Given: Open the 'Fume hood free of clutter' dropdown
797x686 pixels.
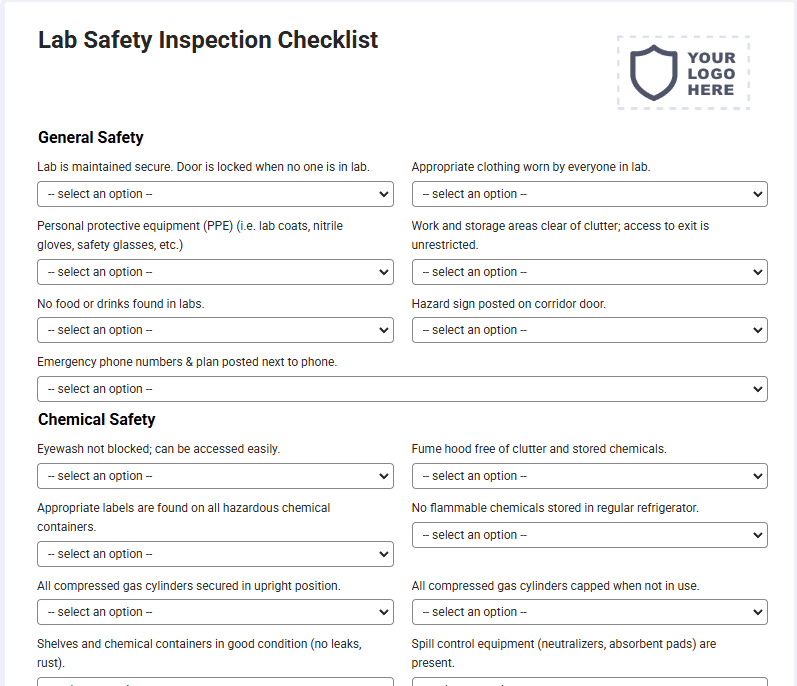Looking at the screenshot, I should pyautogui.click(x=590, y=476).
